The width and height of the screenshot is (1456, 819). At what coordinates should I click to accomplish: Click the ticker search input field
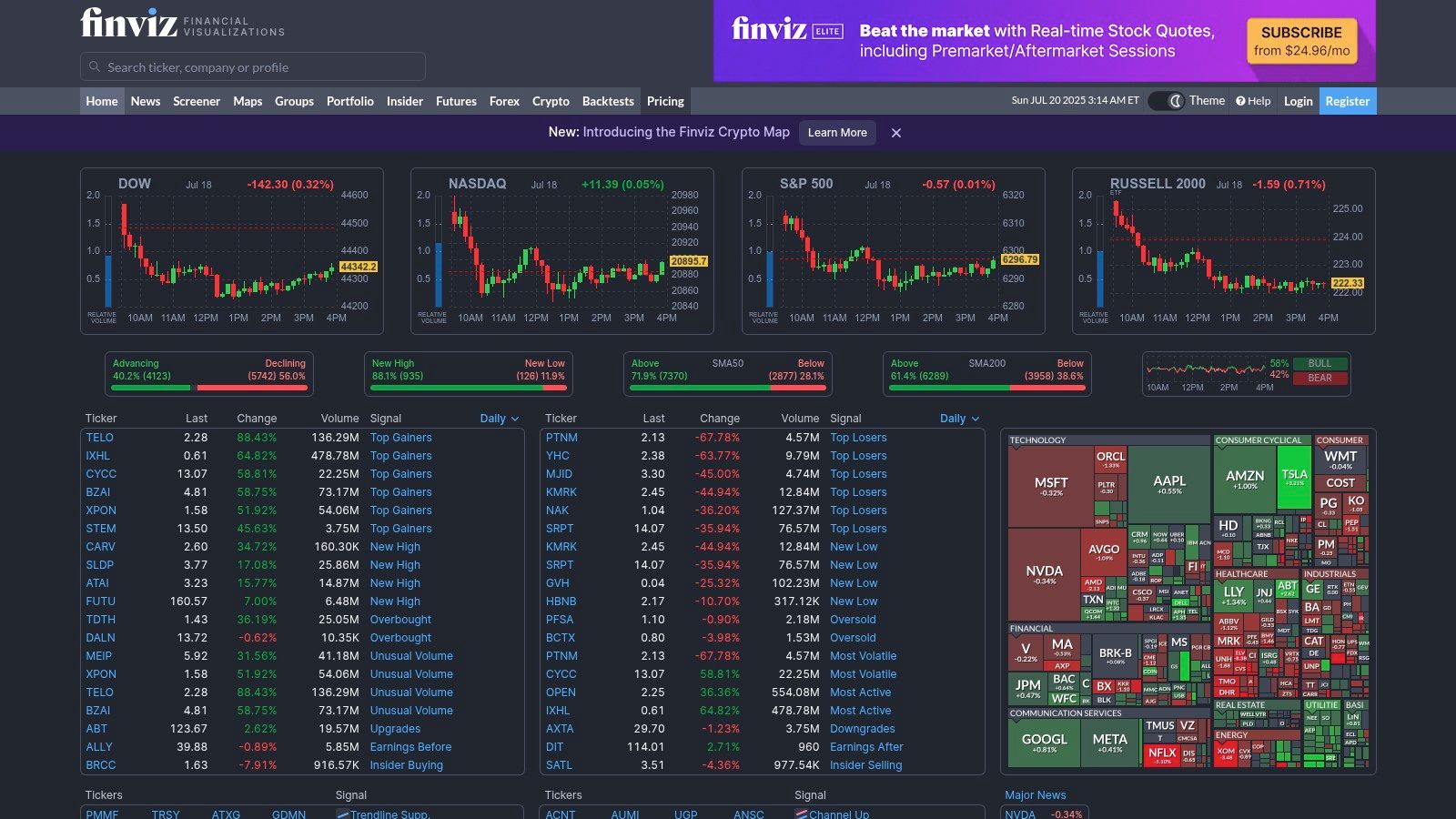pos(253,66)
